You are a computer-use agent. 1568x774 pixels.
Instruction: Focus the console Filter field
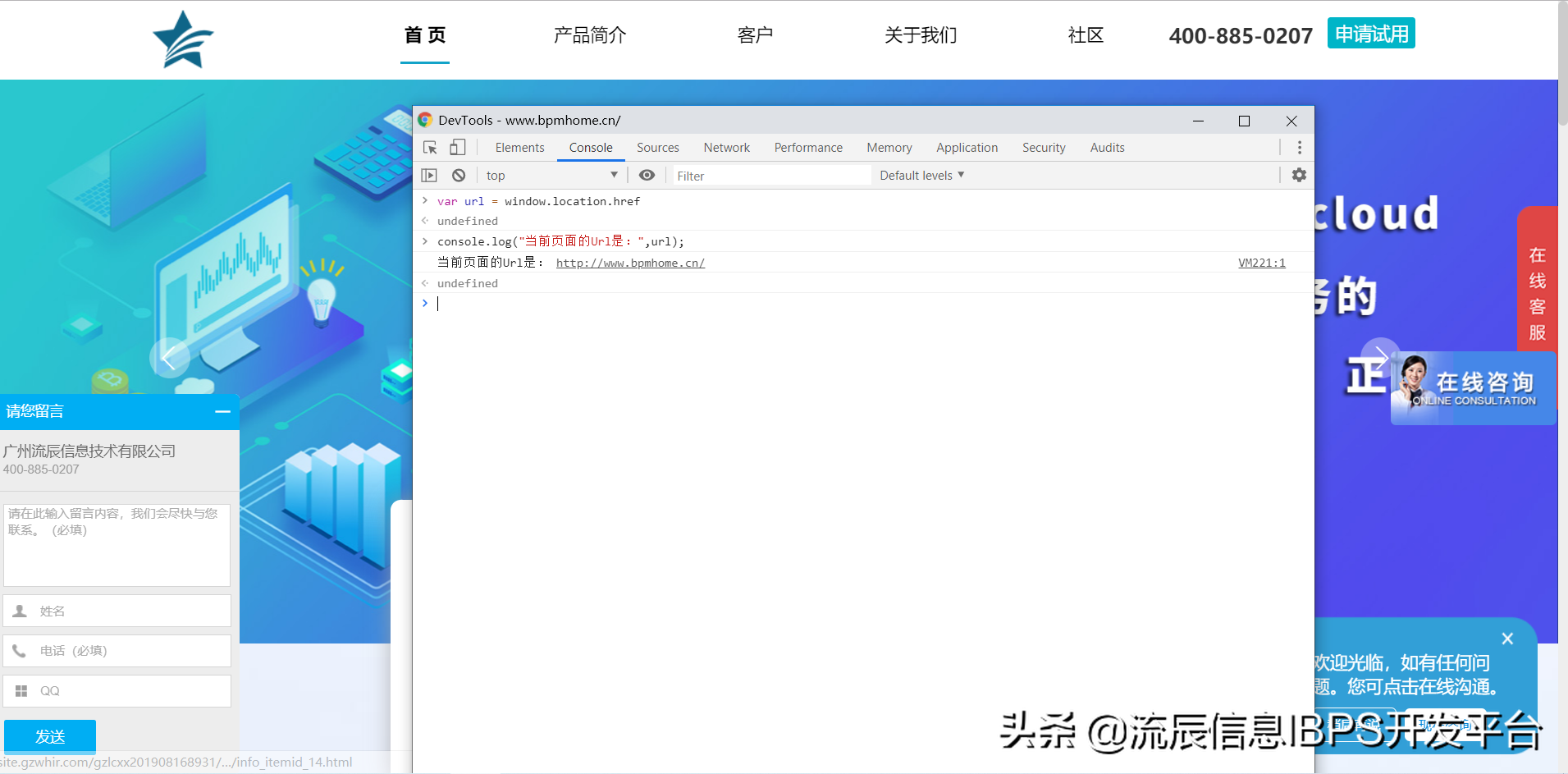pos(771,176)
